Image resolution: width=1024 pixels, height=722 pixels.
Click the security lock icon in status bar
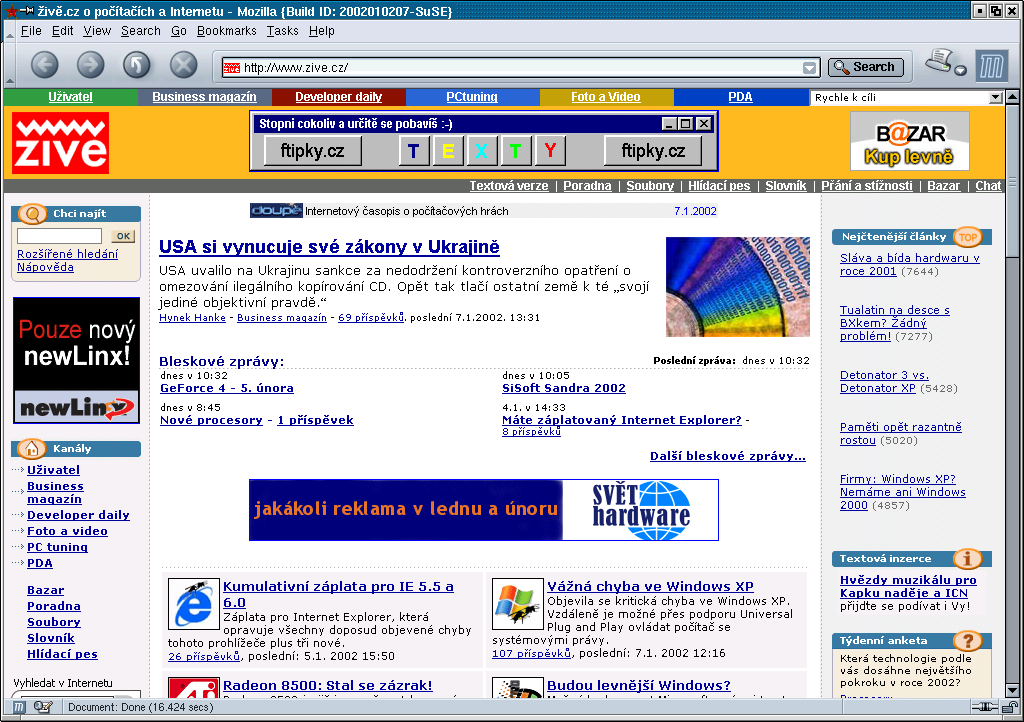pyautogui.click(x=1011, y=707)
